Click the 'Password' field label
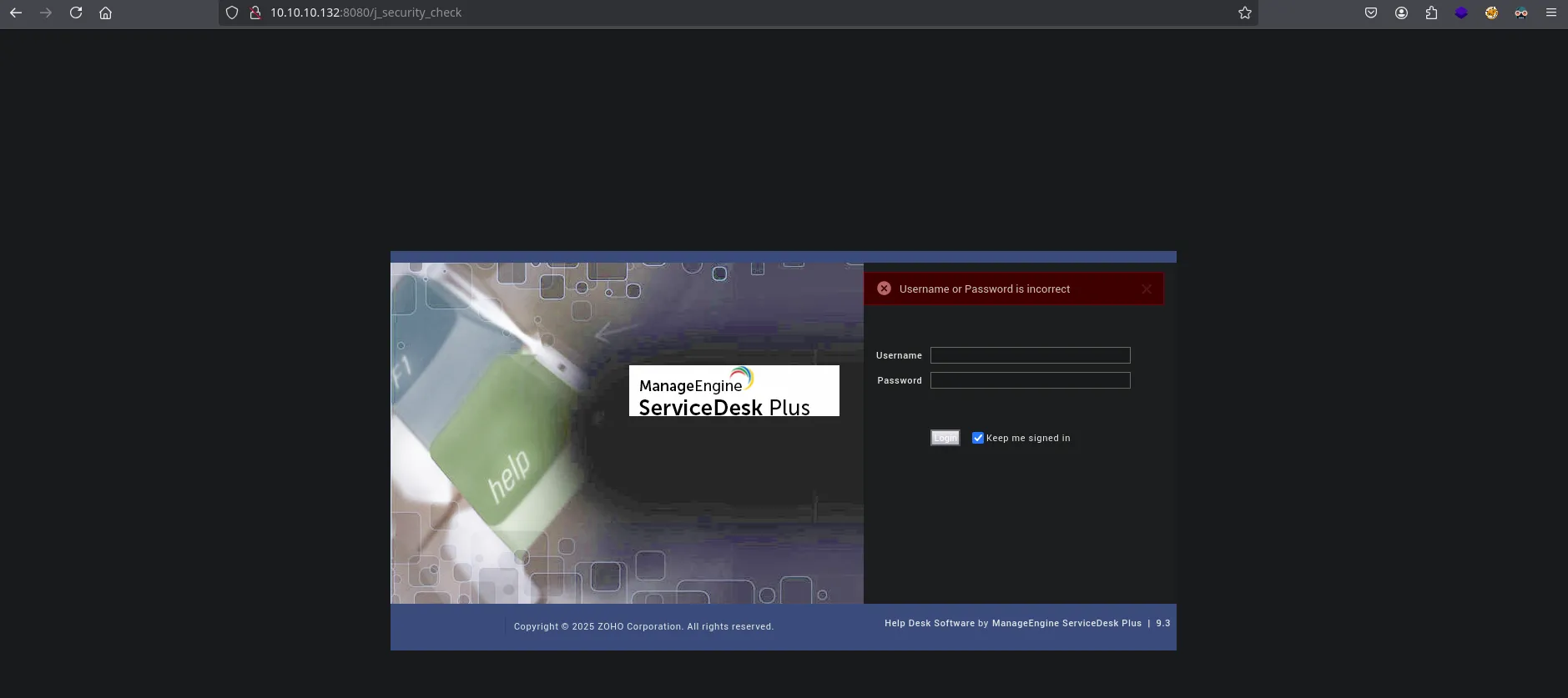The width and height of the screenshot is (1568, 698). [900, 380]
